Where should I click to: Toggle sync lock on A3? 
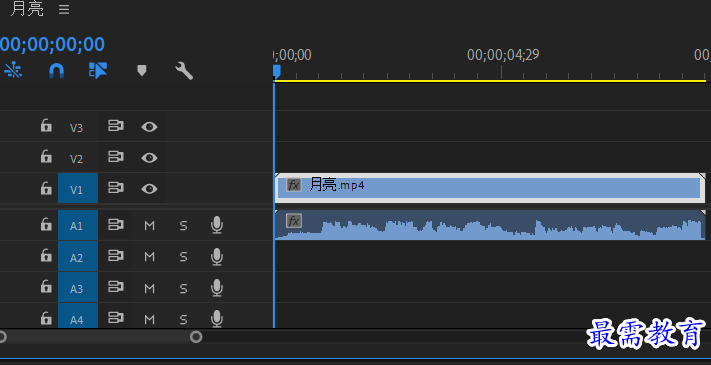[x=116, y=287]
